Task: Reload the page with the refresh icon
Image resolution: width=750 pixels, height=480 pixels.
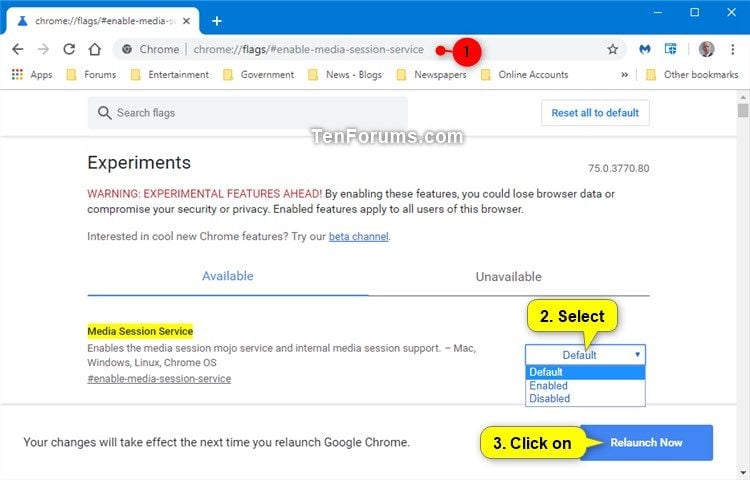Action: coord(69,49)
